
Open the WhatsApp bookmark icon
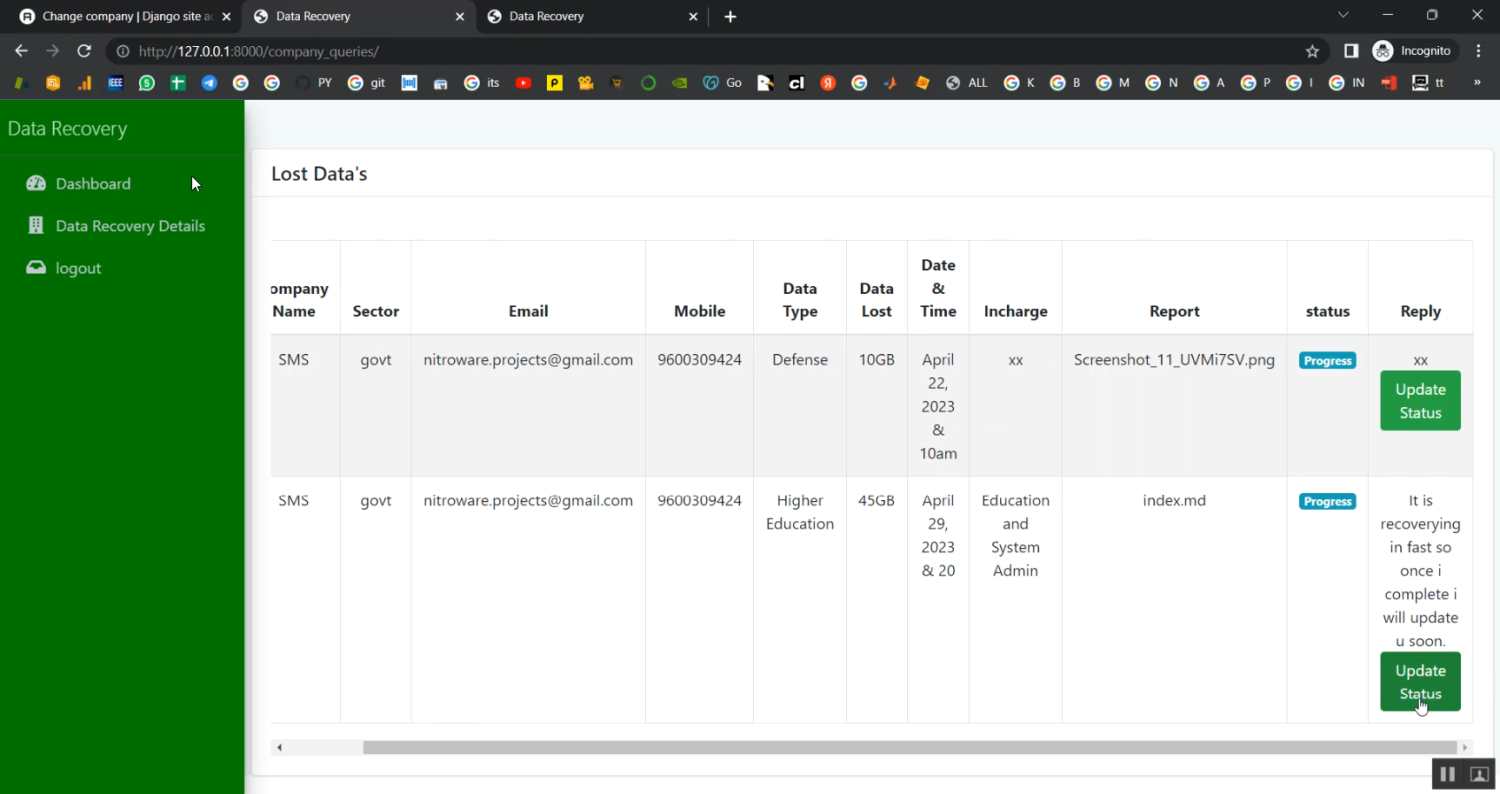[x=147, y=83]
